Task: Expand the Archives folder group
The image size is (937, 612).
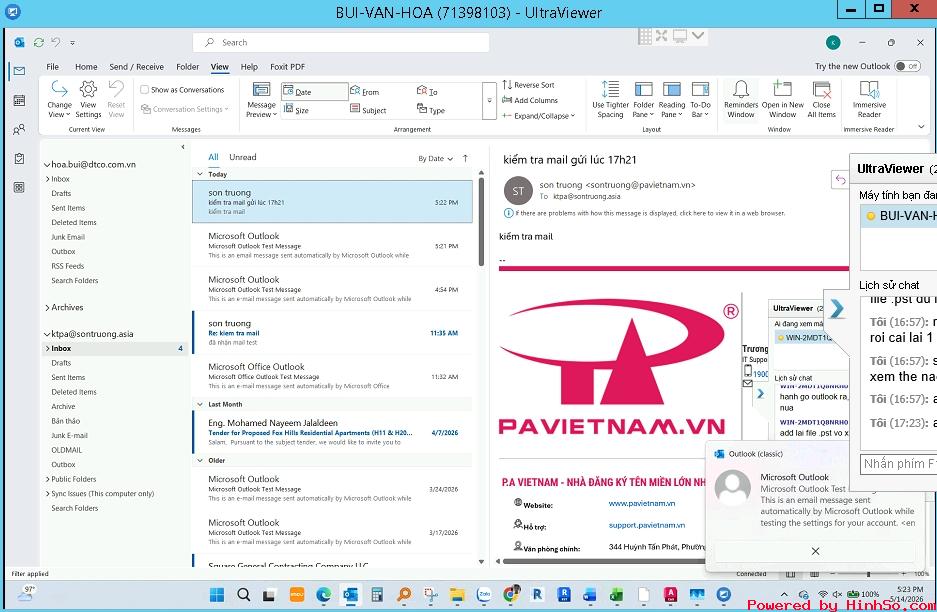Action: tap(47, 308)
